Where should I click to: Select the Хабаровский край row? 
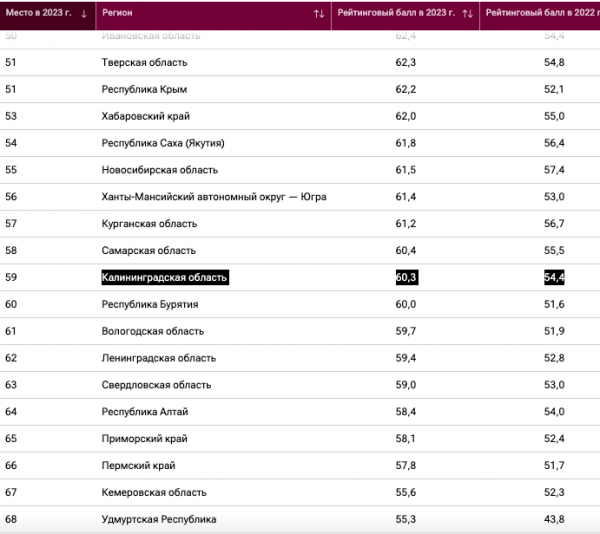point(300,116)
